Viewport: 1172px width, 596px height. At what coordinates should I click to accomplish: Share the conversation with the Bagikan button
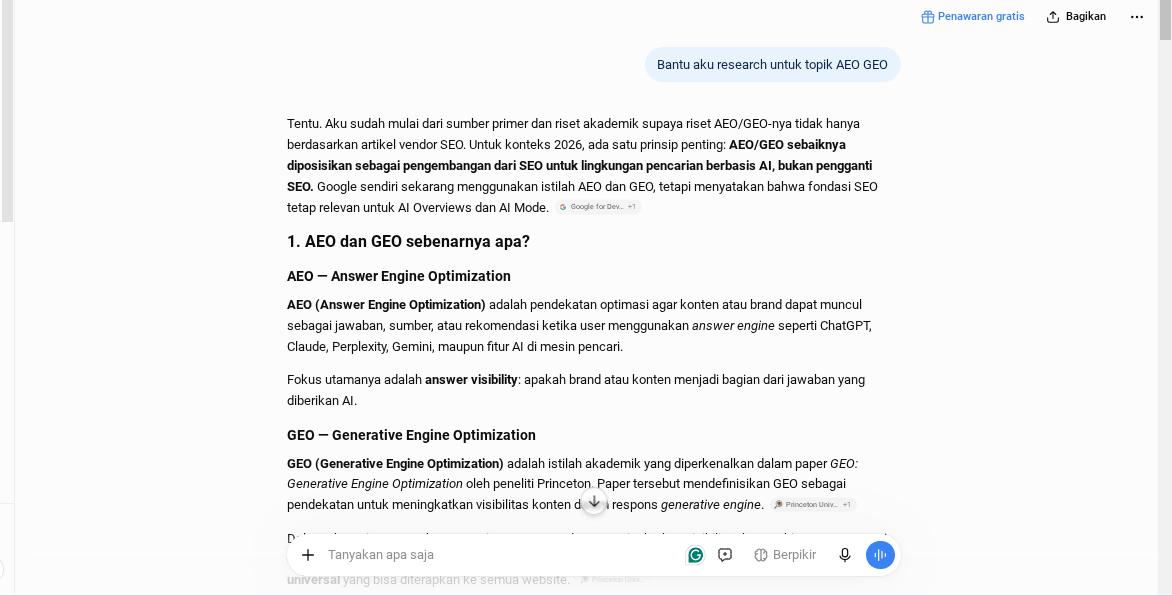[1076, 16]
